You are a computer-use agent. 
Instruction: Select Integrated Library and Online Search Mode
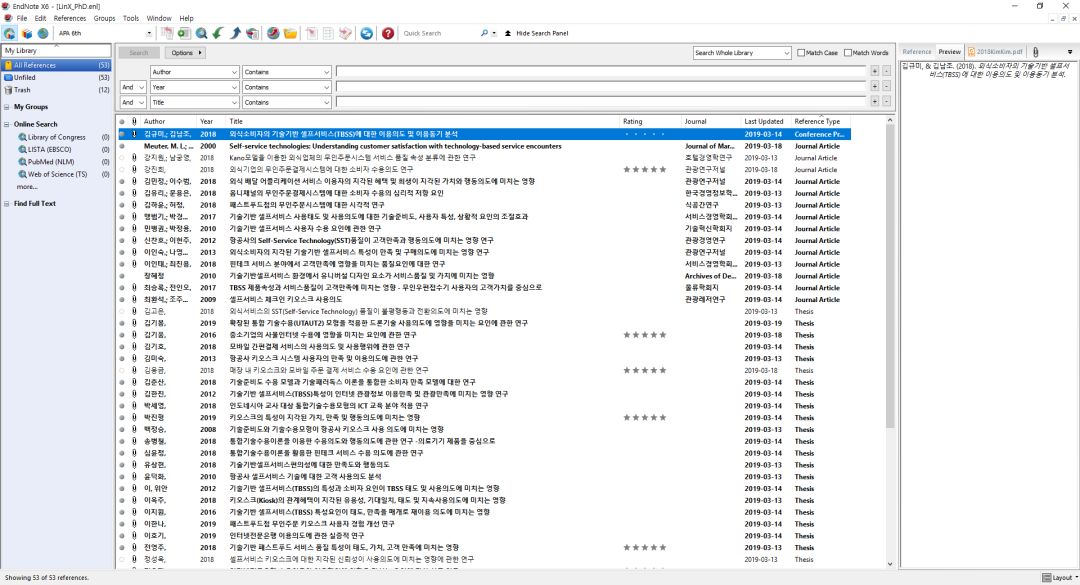point(9,33)
